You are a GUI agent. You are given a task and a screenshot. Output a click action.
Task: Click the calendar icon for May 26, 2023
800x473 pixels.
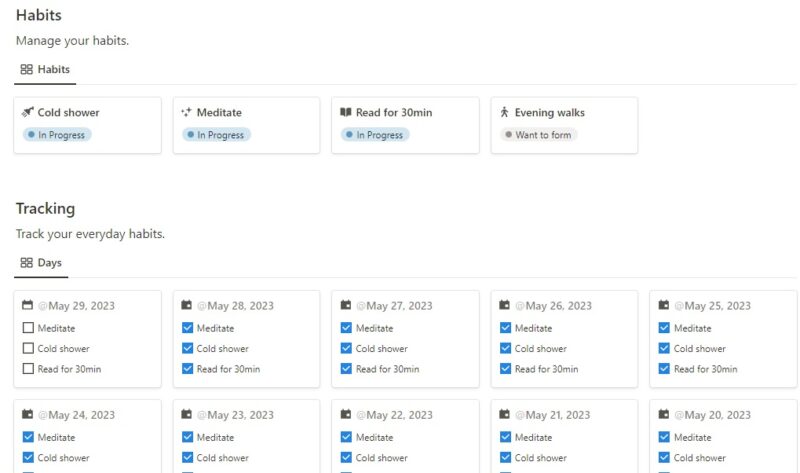505,305
